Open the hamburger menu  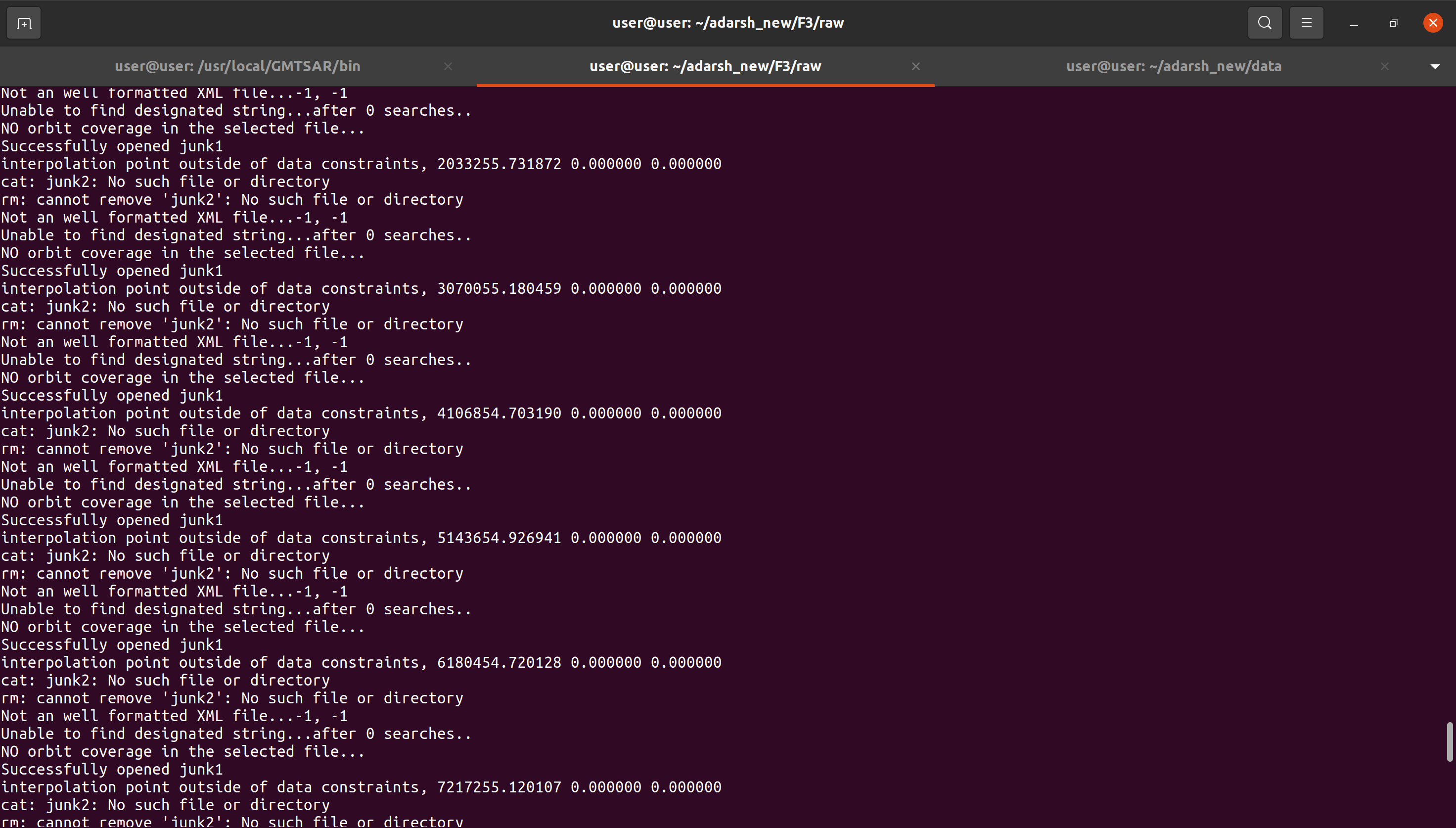click(x=1306, y=23)
